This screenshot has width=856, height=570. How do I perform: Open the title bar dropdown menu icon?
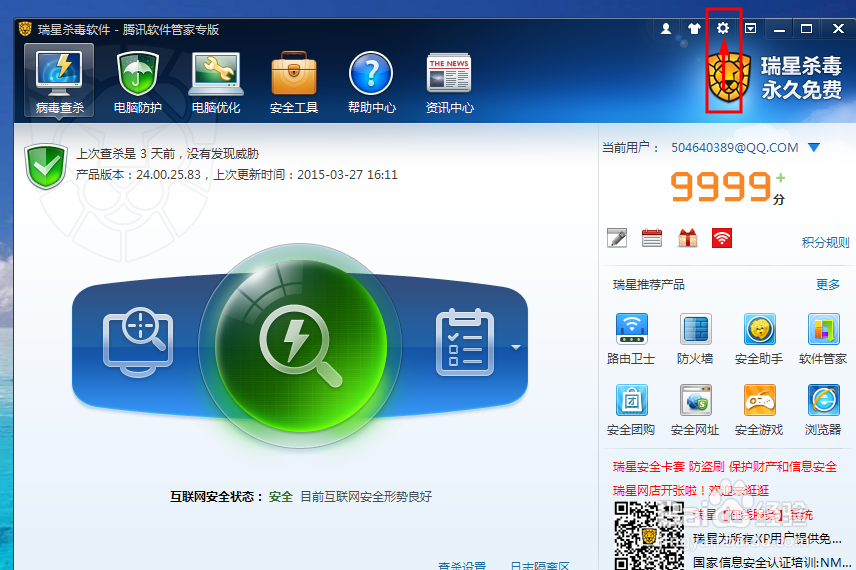pyautogui.click(x=751, y=28)
